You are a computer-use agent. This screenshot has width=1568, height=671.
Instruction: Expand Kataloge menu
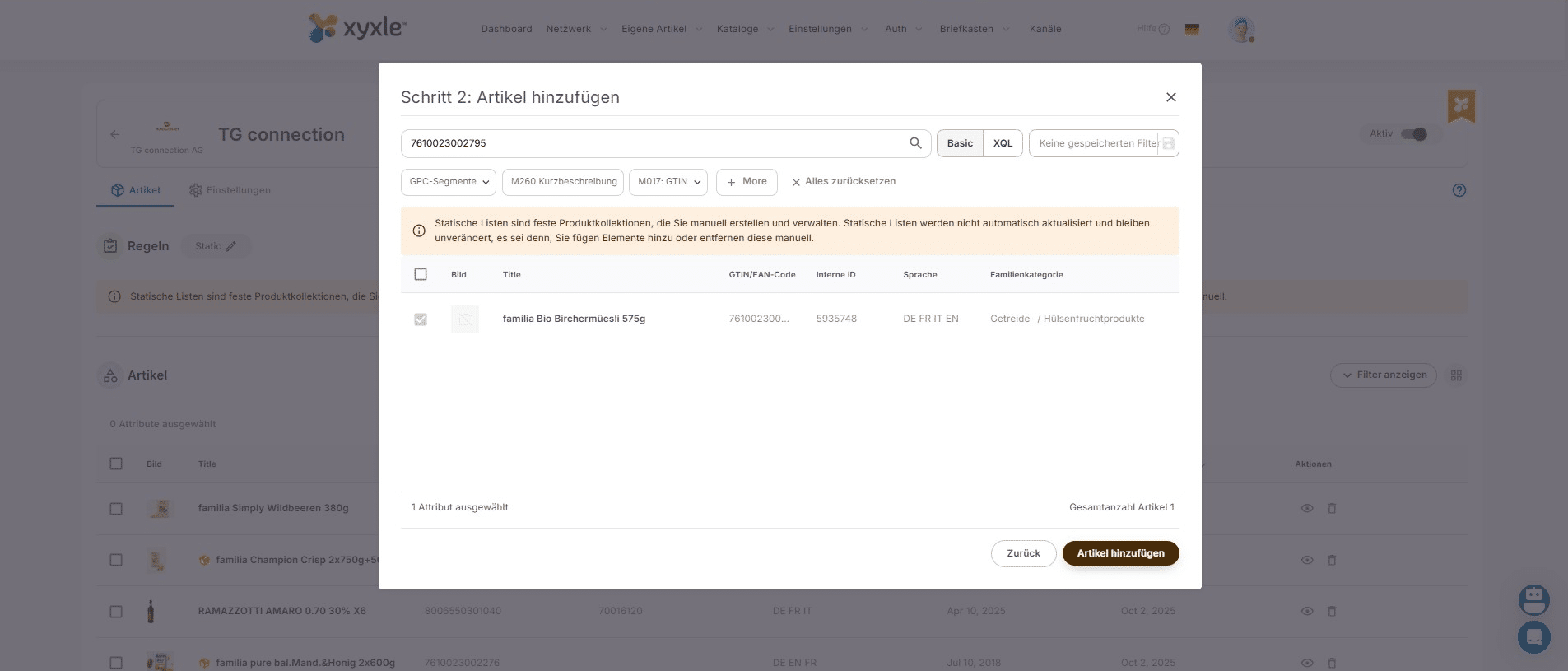[x=745, y=29]
